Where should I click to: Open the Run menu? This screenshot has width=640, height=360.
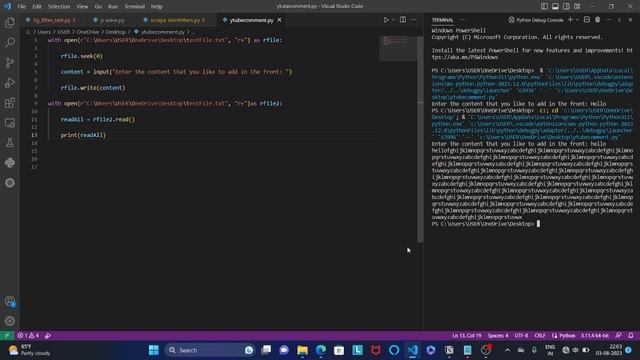[113, 7]
